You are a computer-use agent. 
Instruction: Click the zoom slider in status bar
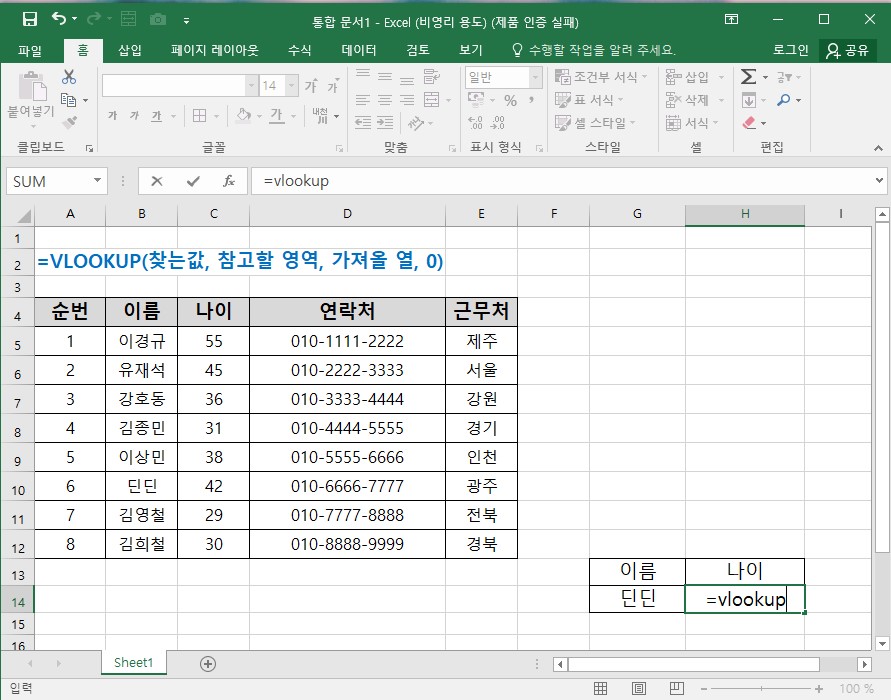[761, 689]
